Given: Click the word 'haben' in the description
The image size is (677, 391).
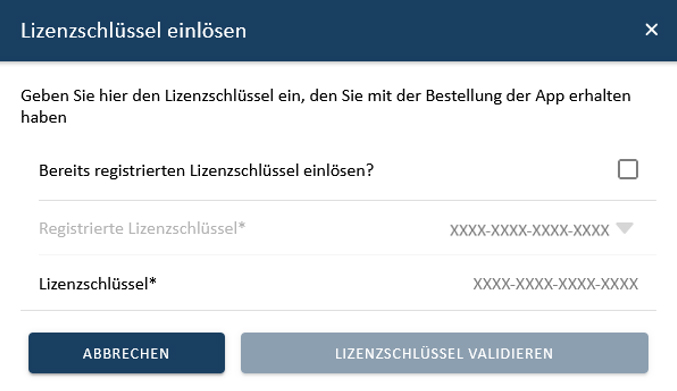Looking at the screenshot, I should (x=44, y=117).
